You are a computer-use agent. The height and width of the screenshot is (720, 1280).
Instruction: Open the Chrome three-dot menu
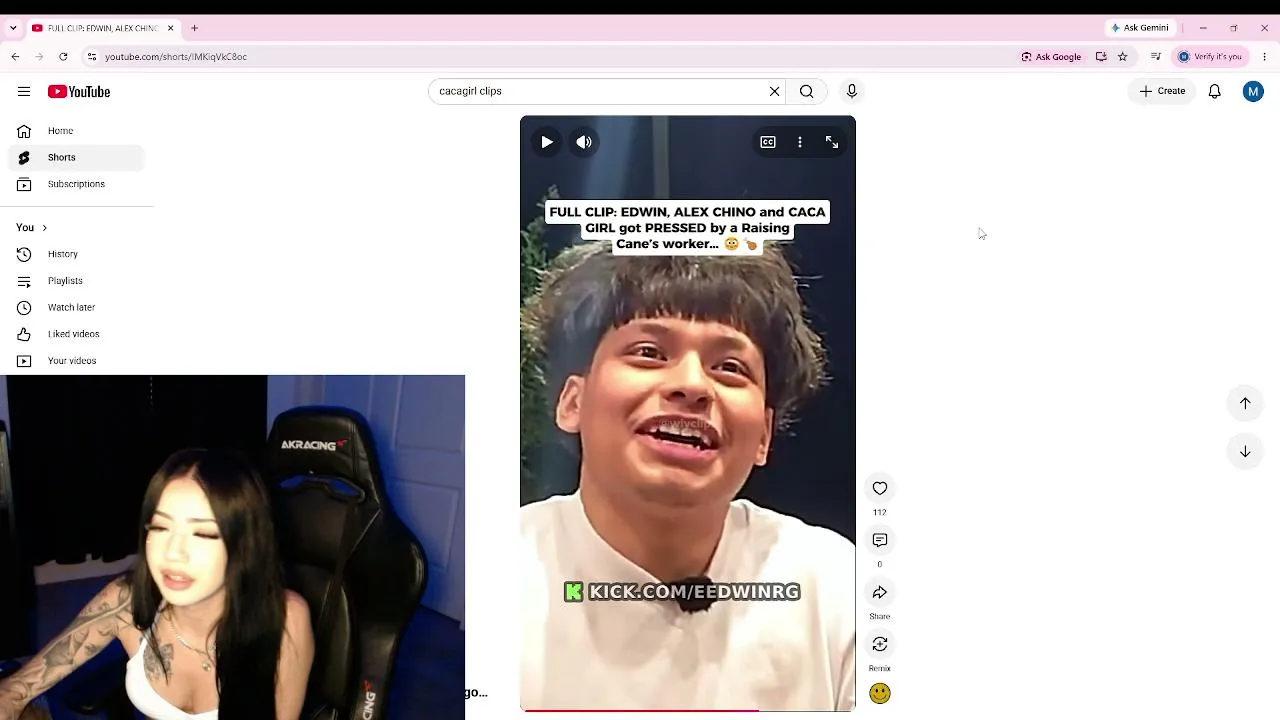pyautogui.click(x=1264, y=57)
